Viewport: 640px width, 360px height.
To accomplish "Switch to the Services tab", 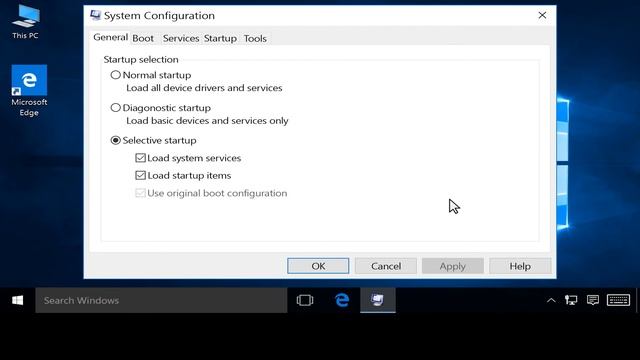I will [181, 38].
